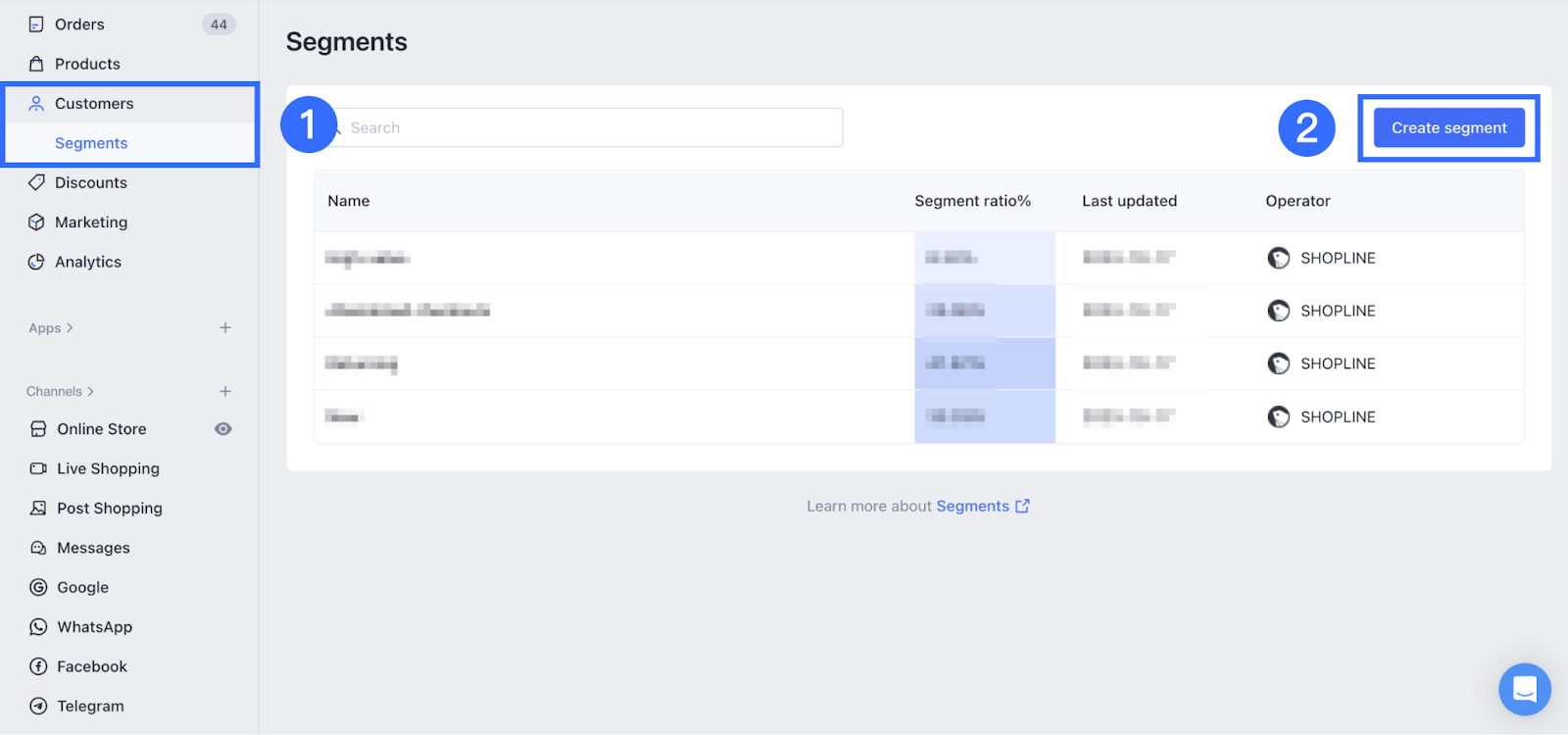Image resolution: width=1568 pixels, height=735 pixels.
Task: Select the Segments submenu item
Action: tap(91, 143)
